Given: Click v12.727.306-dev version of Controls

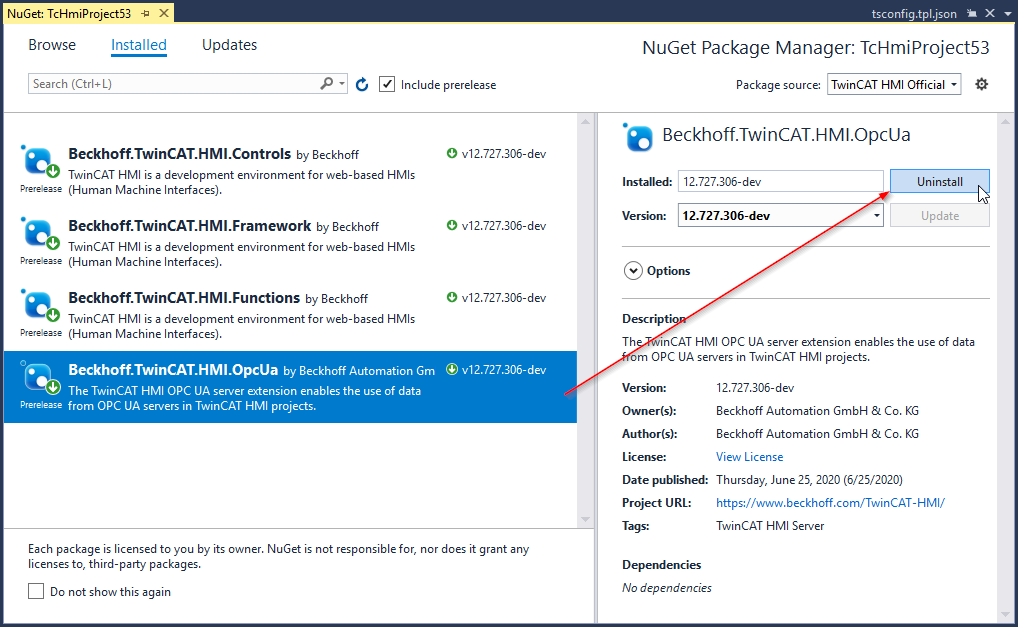Looking at the screenshot, I should click(504, 154).
